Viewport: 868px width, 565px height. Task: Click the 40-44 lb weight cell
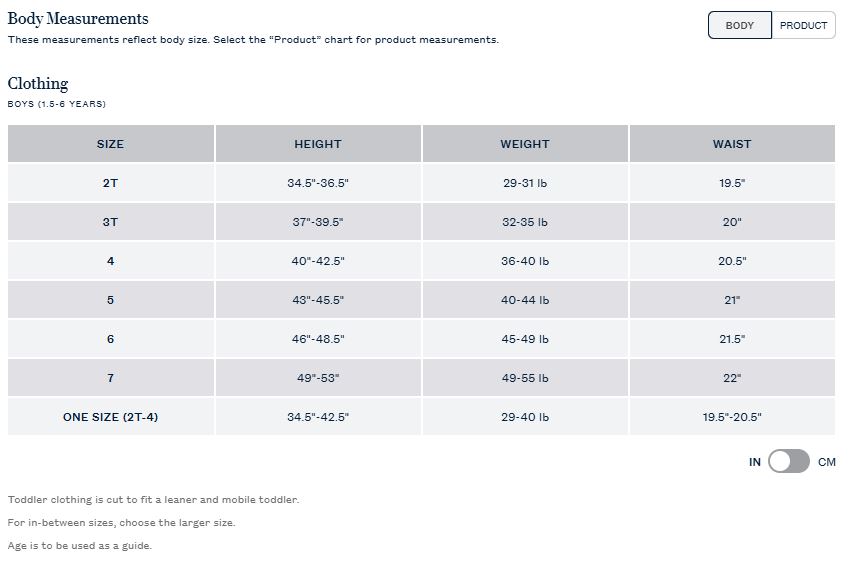525,300
